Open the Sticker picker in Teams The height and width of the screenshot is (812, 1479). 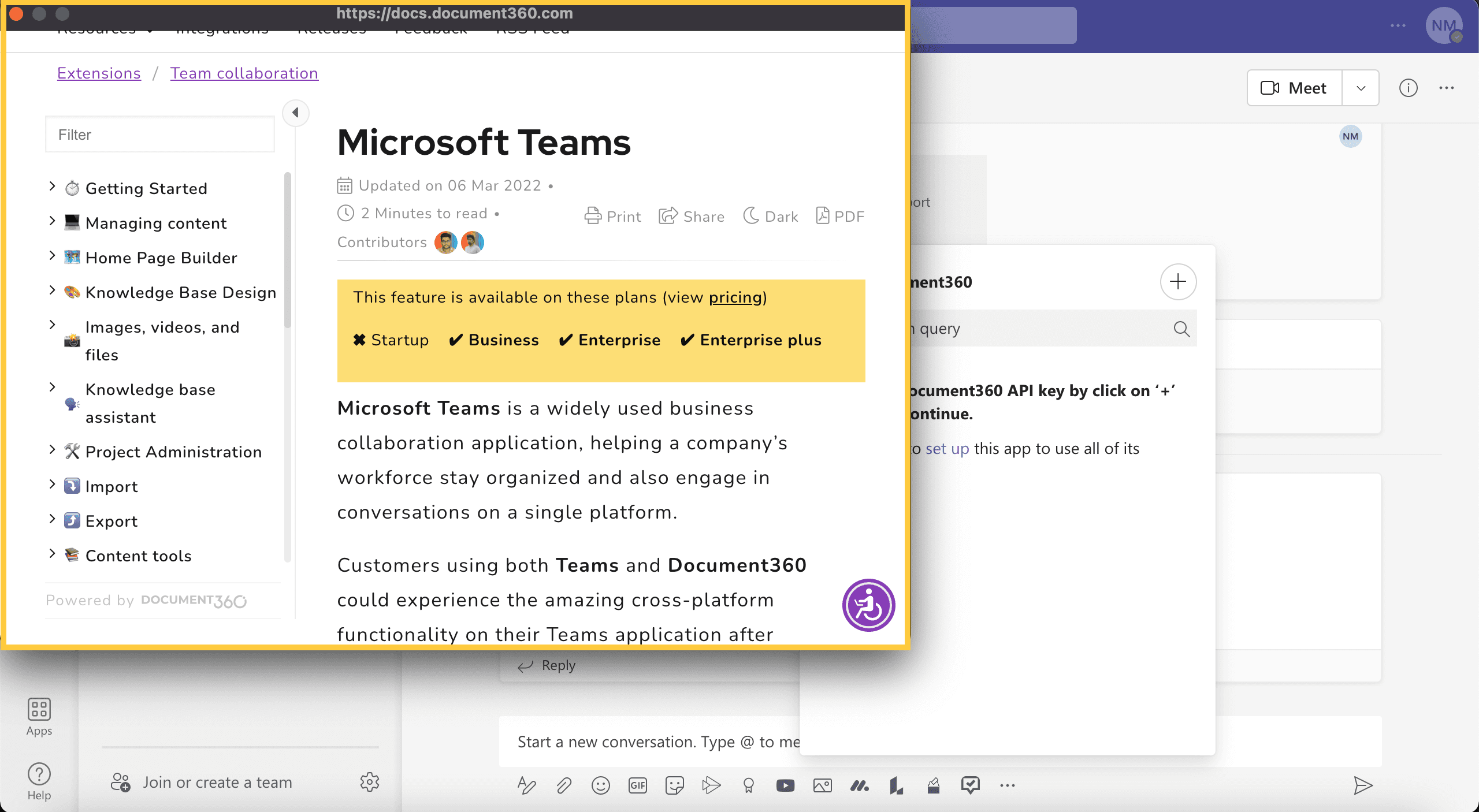[675, 785]
